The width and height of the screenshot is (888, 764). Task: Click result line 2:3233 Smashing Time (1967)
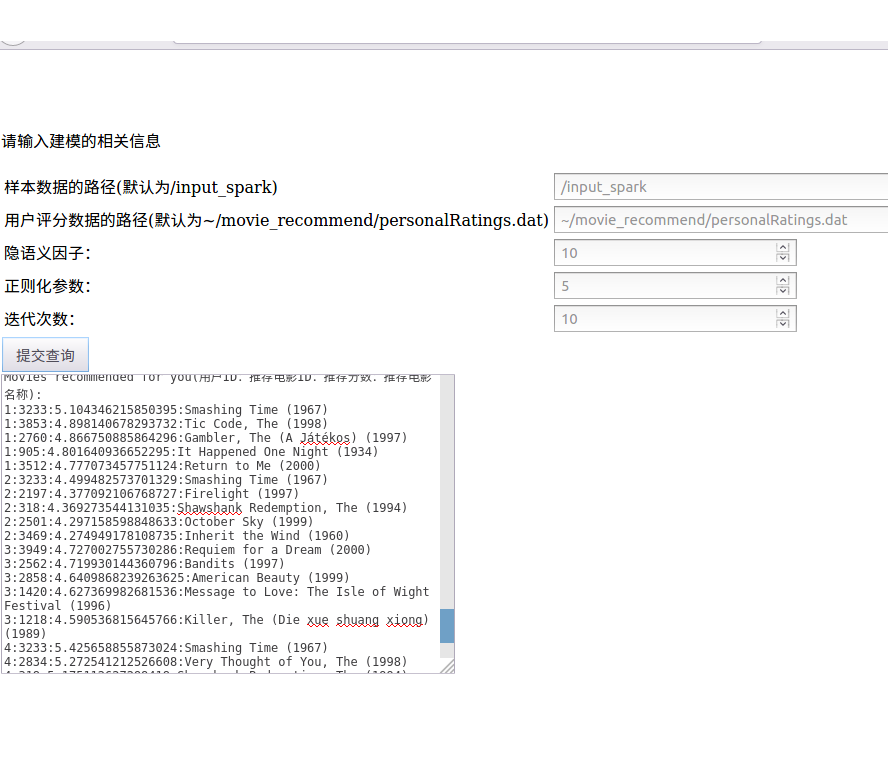[x=166, y=480]
